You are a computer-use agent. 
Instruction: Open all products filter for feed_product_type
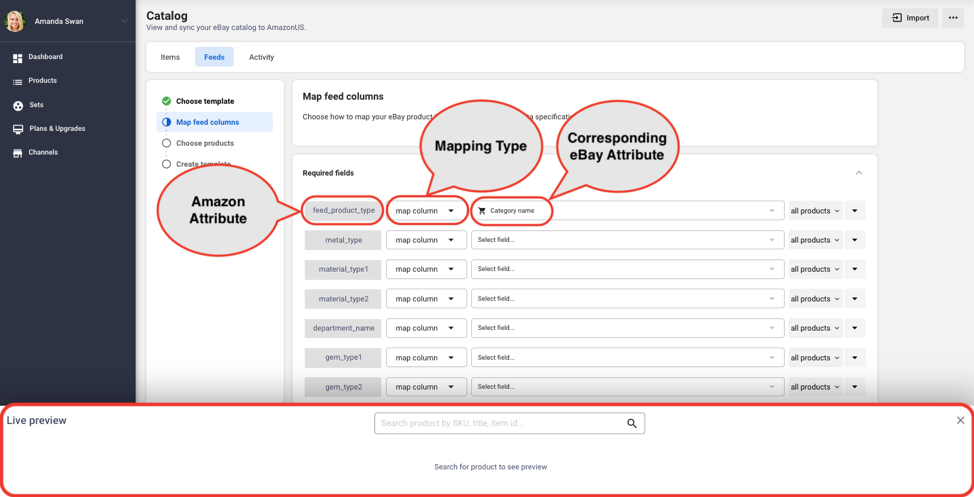(x=815, y=211)
